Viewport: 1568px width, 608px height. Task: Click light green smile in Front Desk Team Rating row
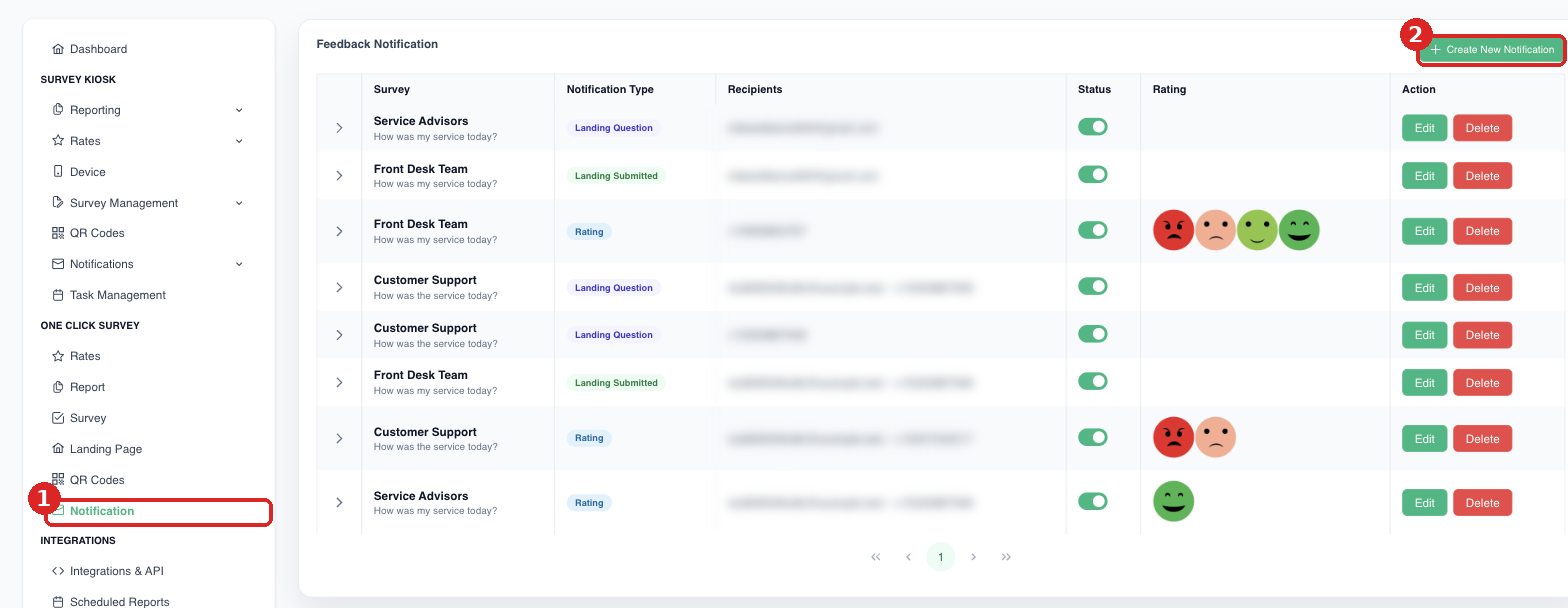[1257, 230]
